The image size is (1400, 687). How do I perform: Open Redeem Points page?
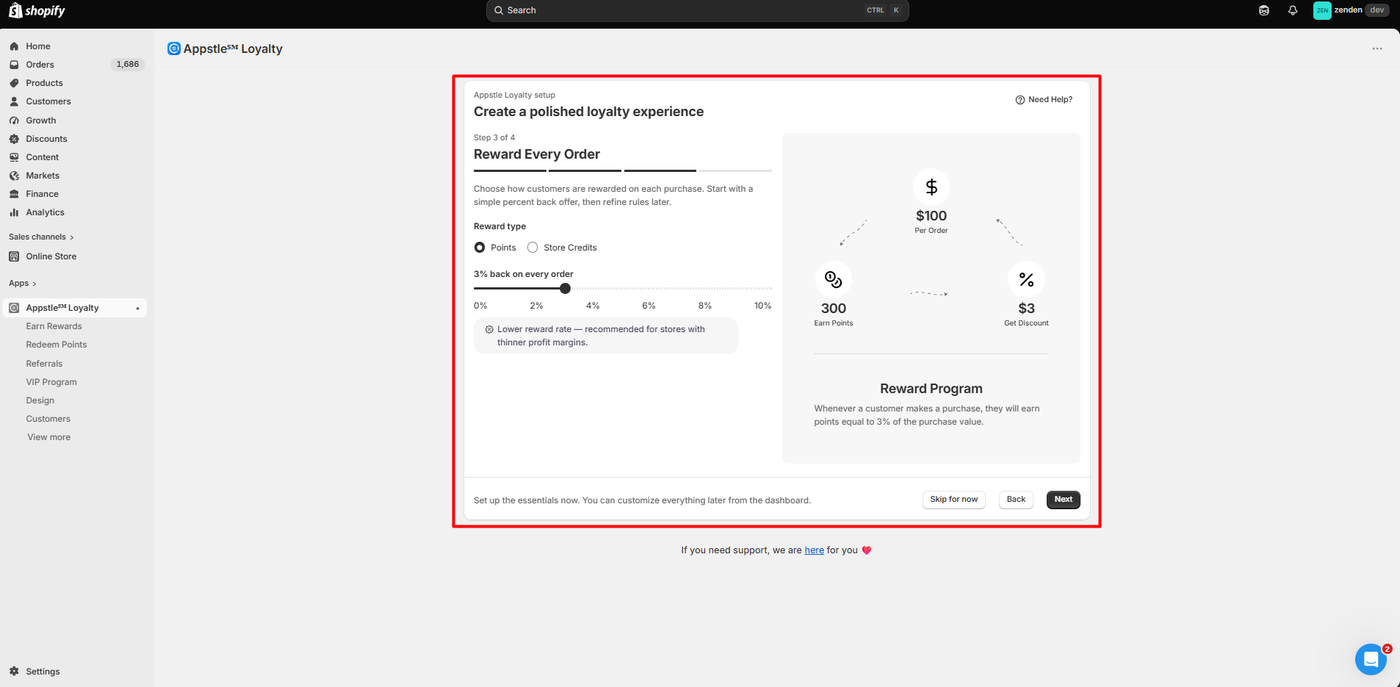tap(56, 345)
